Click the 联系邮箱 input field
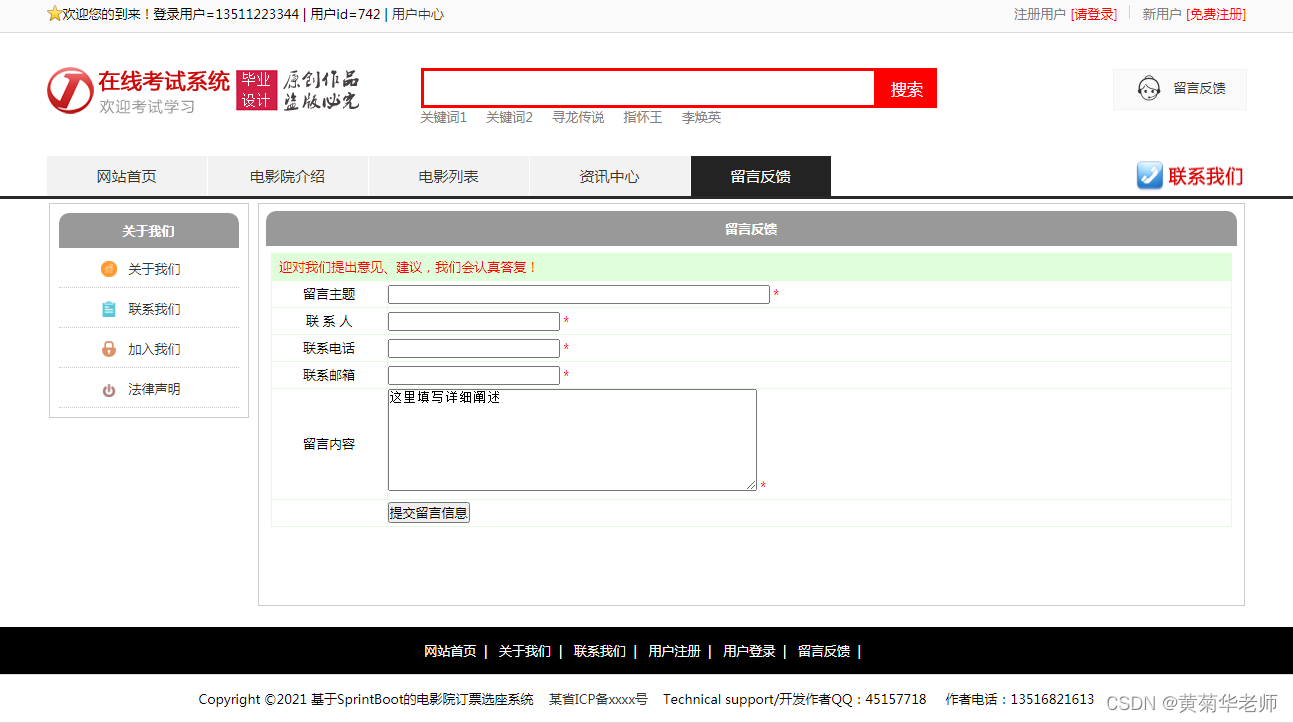The width and height of the screenshot is (1293, 723). tap(474, 376)
